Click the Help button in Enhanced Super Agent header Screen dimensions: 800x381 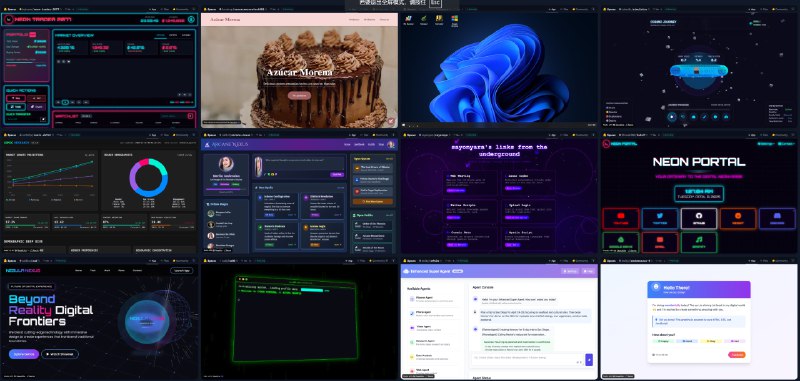pos(588,271)
